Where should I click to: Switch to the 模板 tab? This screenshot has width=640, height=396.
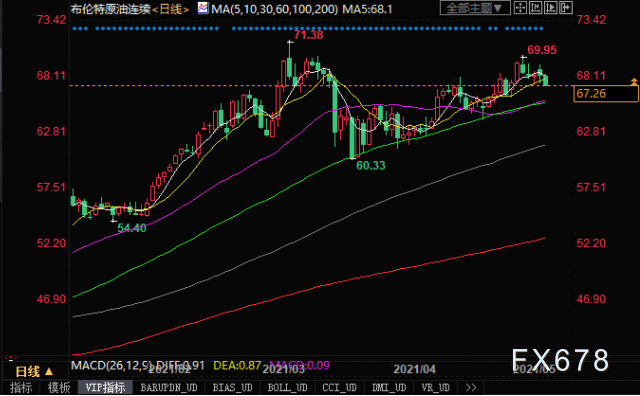[59, 387]
